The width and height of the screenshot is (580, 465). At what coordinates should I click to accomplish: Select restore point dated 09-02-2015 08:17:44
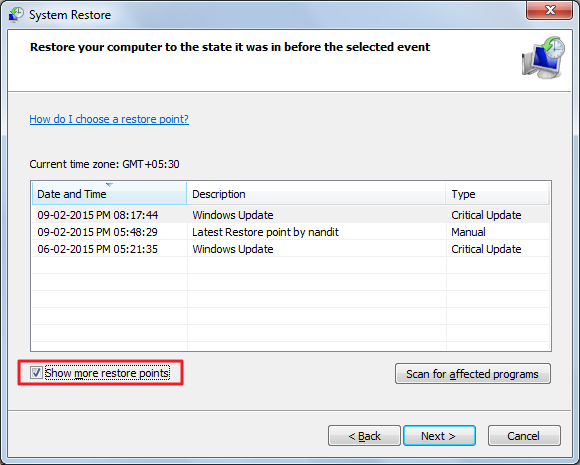point(291,215)
